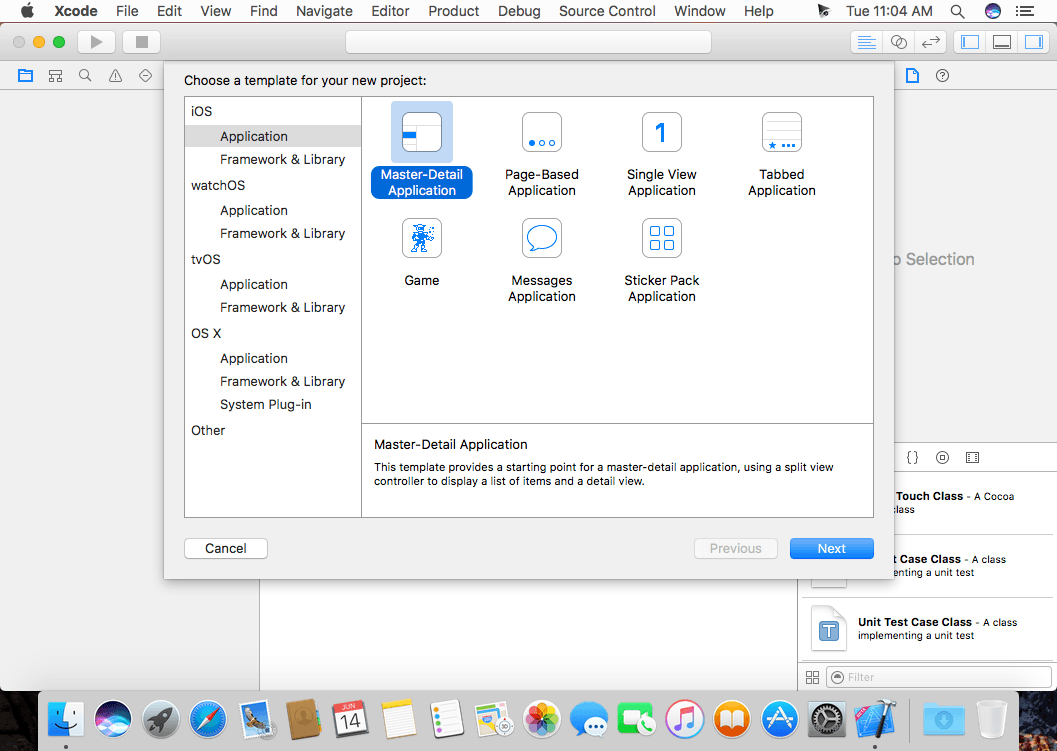Show the Assistant editor

pos(899,42)
